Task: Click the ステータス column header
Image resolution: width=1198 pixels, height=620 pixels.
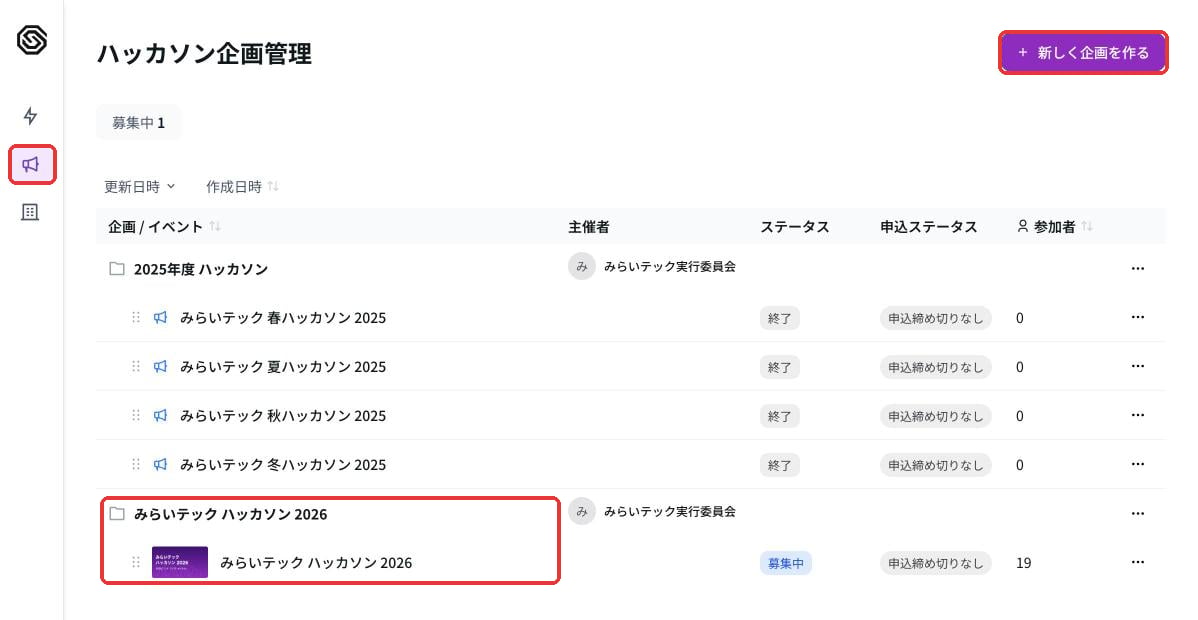Action: tap(795, 226)
